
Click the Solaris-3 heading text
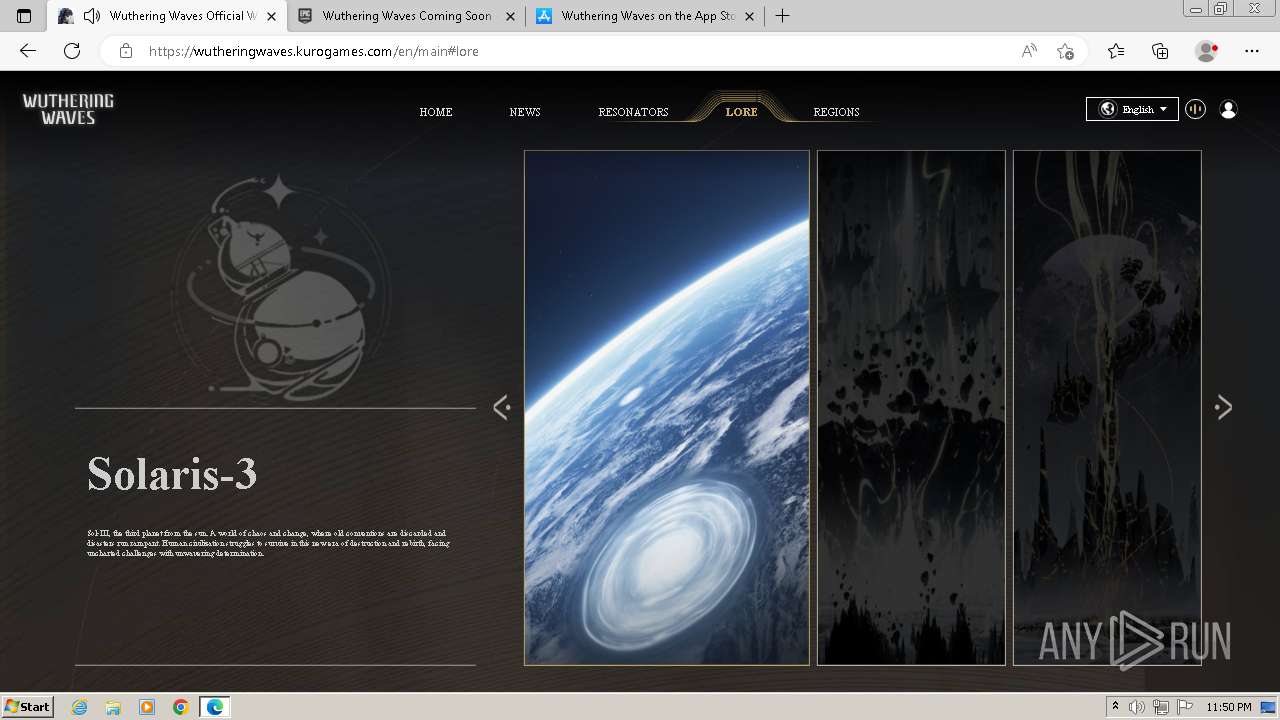(x=172, y=473)
